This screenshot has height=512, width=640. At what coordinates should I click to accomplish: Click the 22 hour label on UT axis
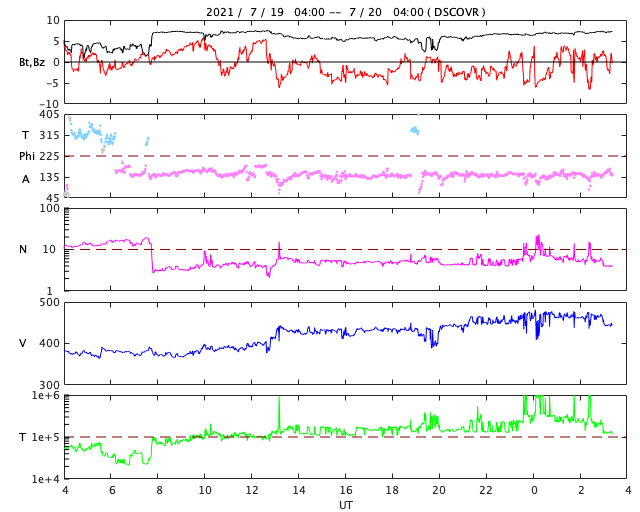pos(487,490)
